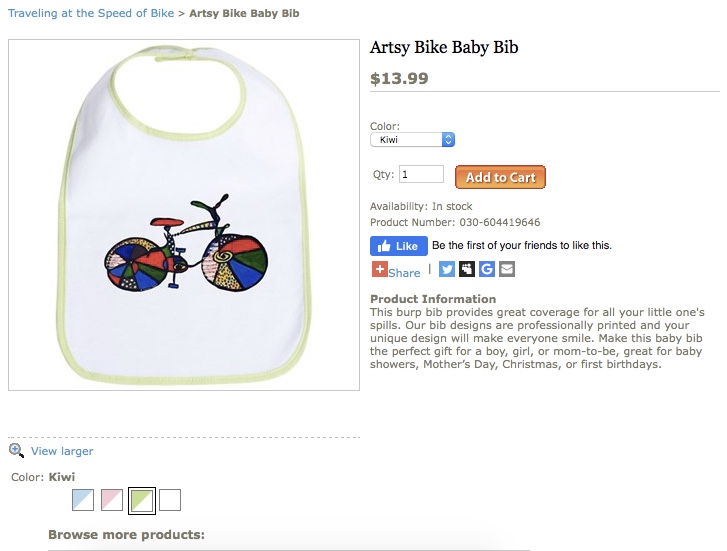Viewport: 727px width, 551px height.
Task: Select the pink color swatch
Action: [112, 500]
